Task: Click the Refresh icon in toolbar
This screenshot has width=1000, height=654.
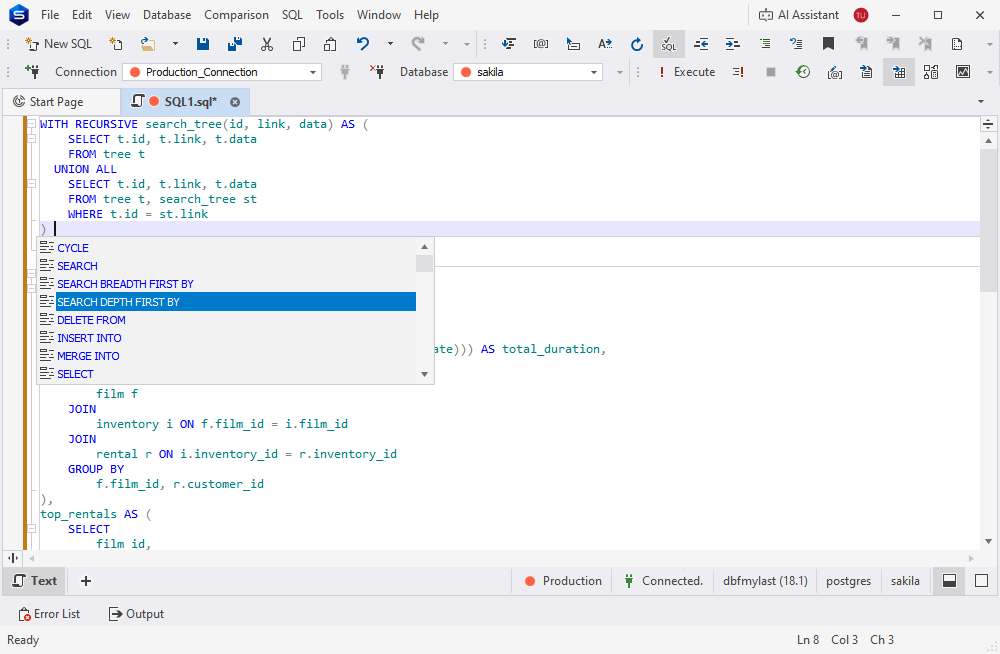Action: pos(637,44)
